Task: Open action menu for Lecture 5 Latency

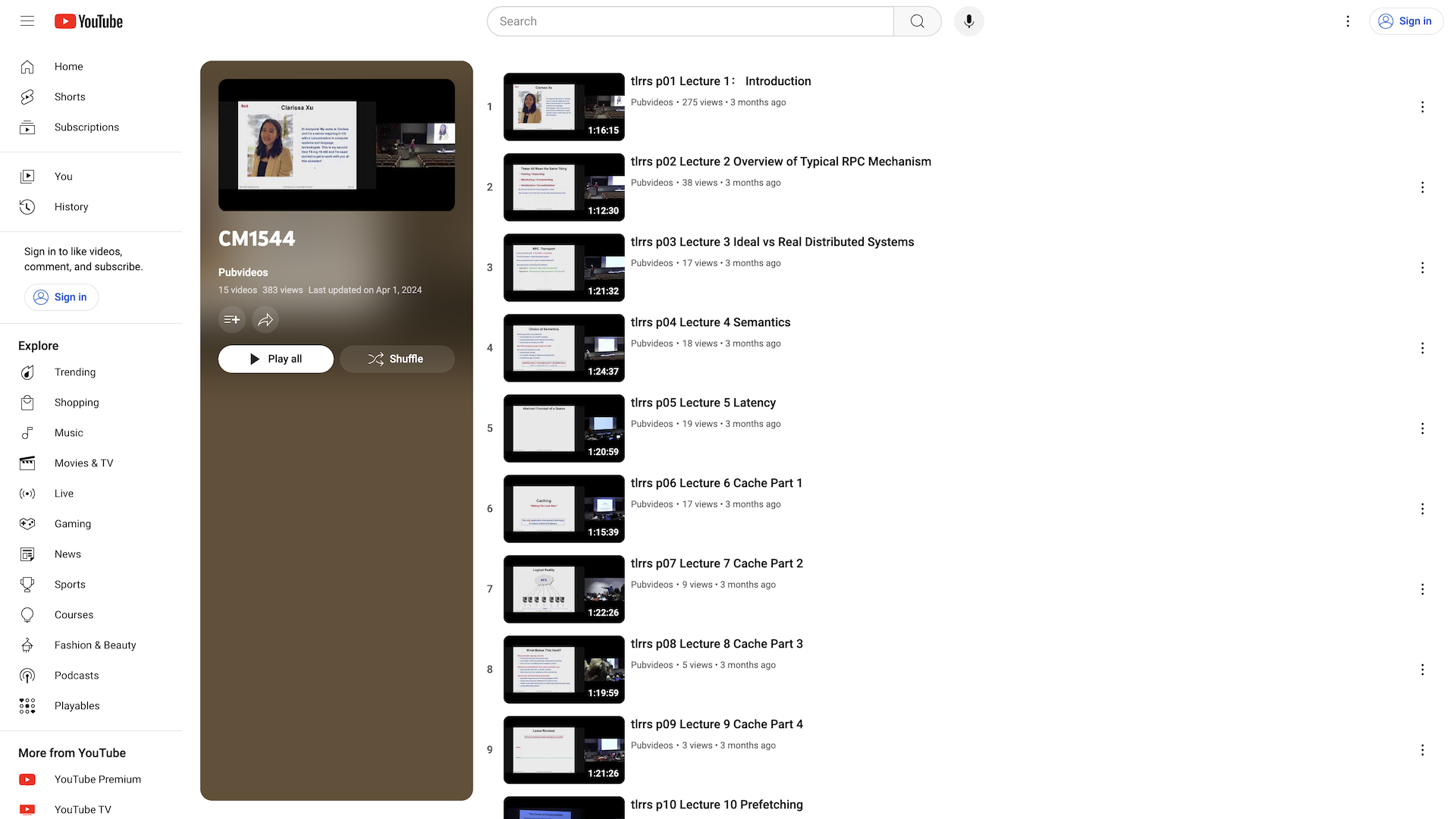Action: coord(1423,428)
